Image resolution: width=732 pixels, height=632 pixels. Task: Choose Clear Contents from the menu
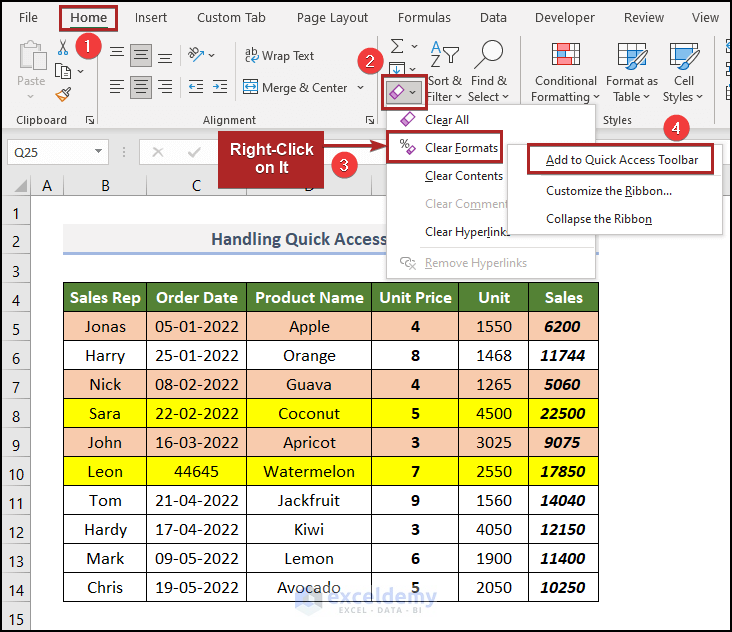(x=463, y=176)
